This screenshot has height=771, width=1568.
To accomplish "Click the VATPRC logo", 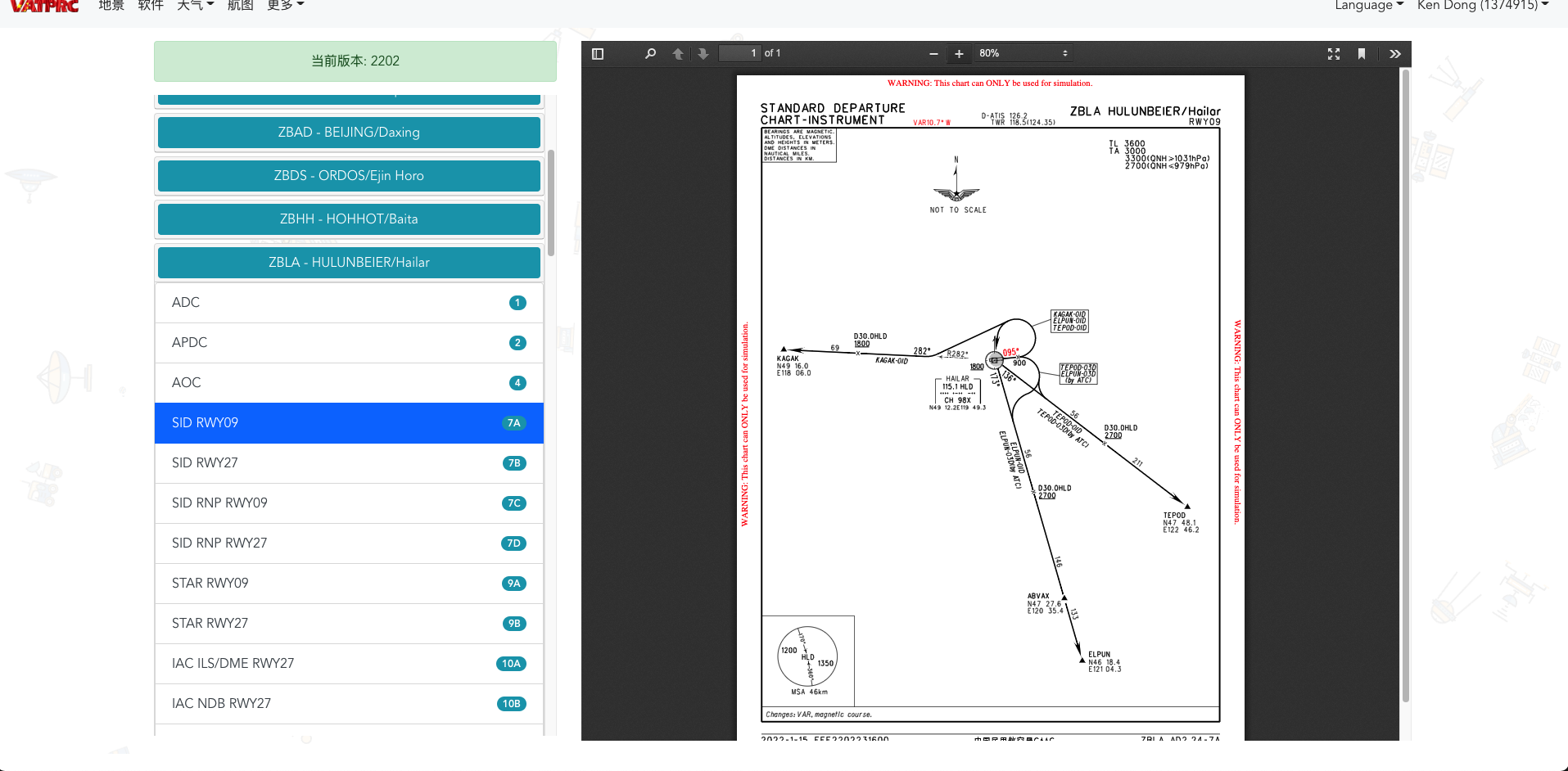I will (x=45, y=6).
